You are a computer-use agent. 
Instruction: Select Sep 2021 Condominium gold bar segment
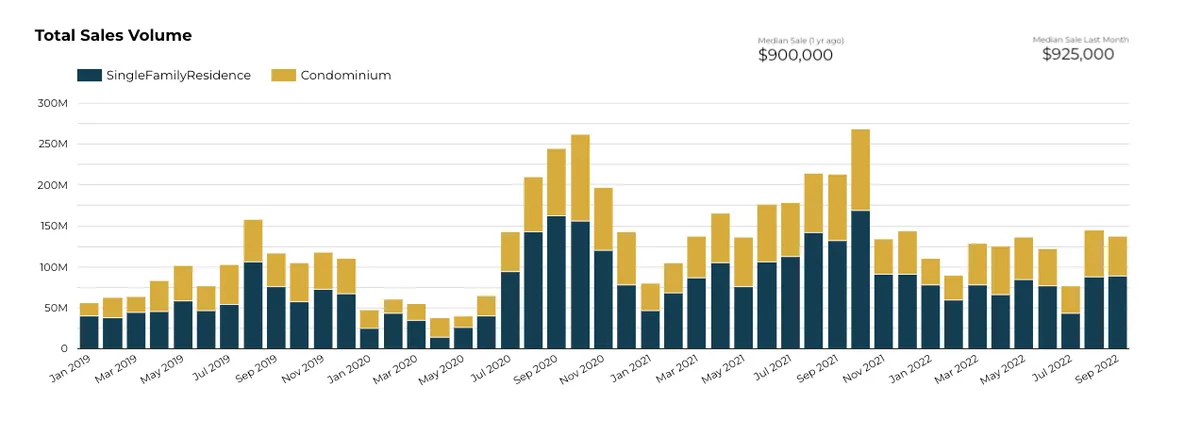tap(837, 208)
